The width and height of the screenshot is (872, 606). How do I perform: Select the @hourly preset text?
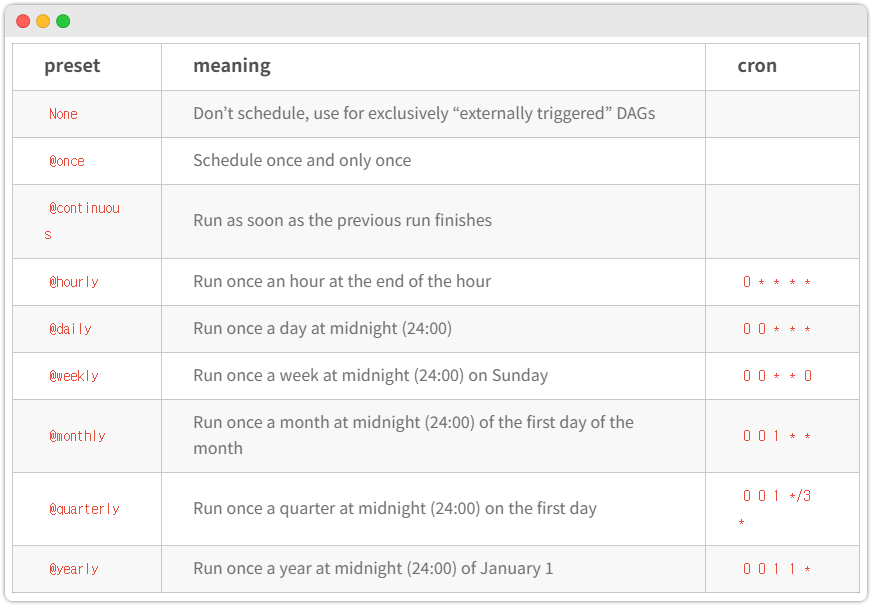tap(74, 282)
